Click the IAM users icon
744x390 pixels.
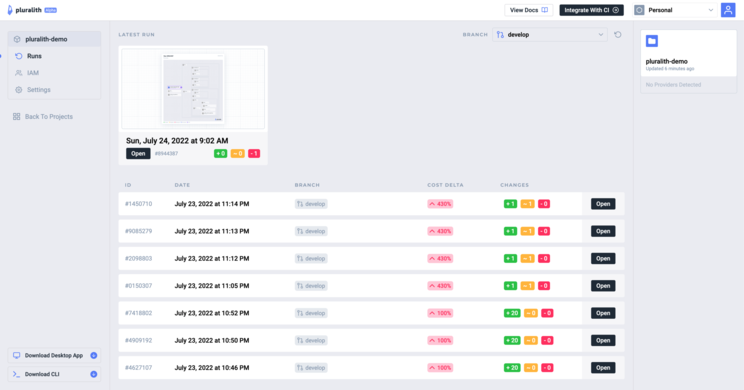(x=19, y=73)
